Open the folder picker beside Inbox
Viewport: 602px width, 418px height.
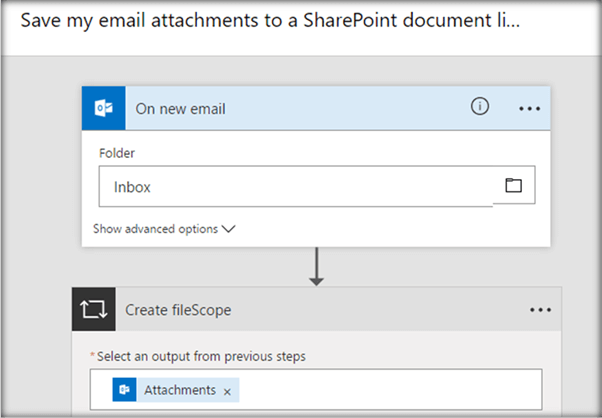[x=514, y=186]
